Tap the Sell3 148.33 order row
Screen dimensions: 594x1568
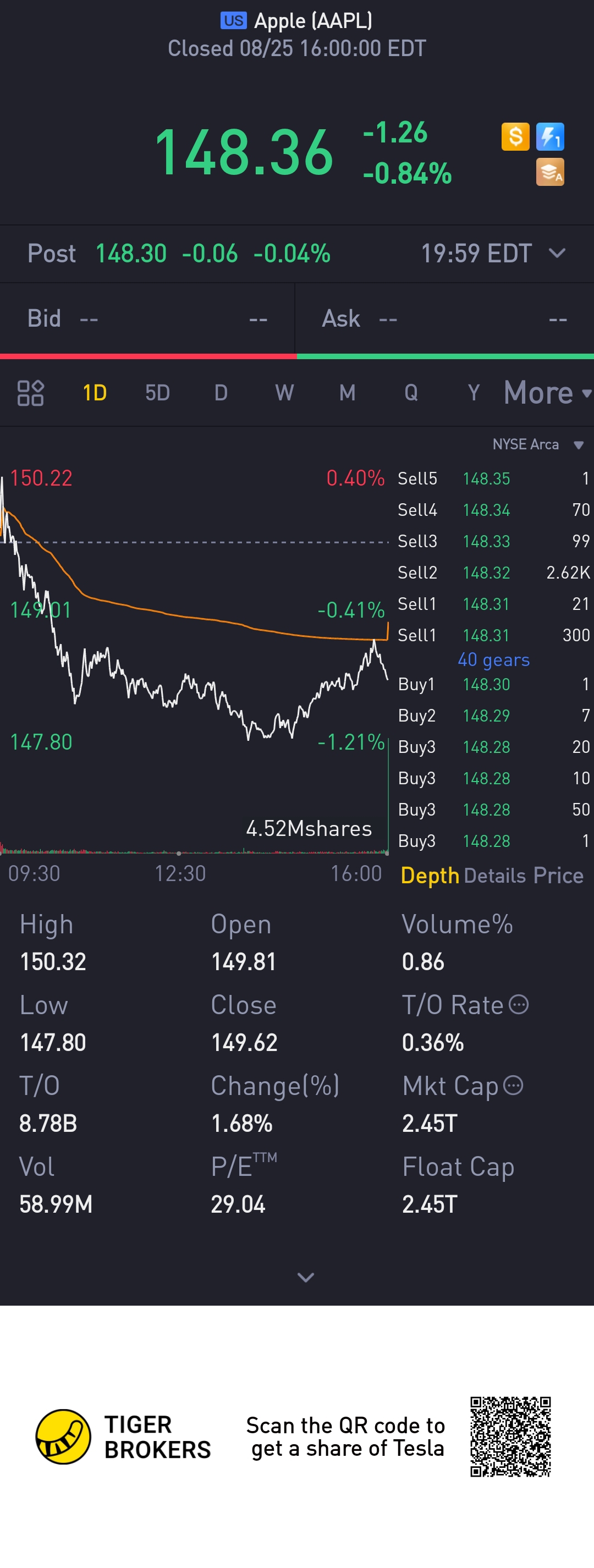point(493,541)
